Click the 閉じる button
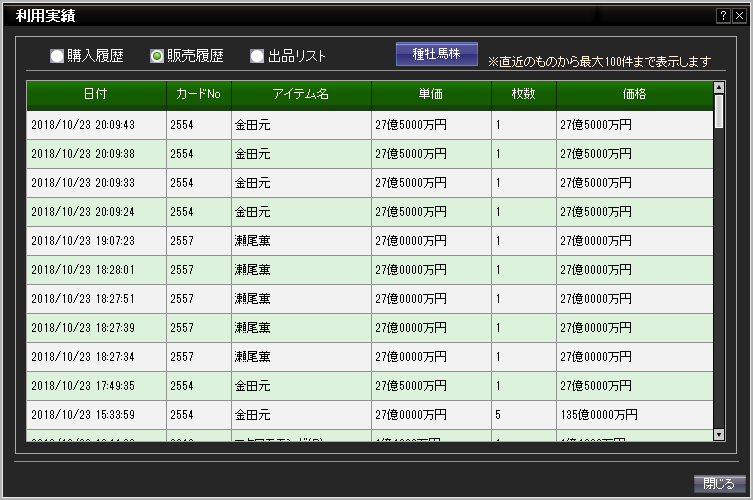The height and width of the screenshot is (500, 753). [719, 483]
